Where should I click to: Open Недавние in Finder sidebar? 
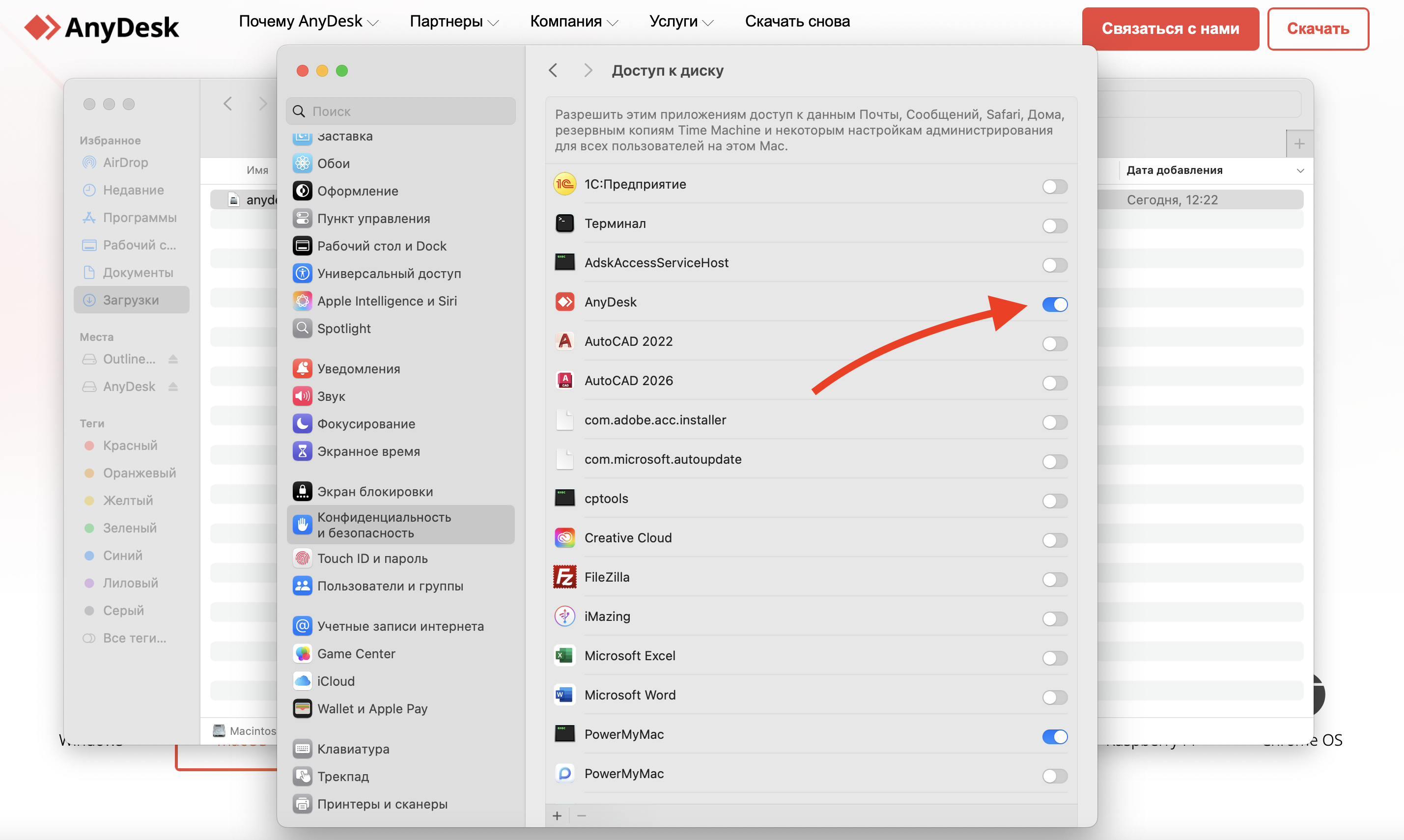(131, 190)
